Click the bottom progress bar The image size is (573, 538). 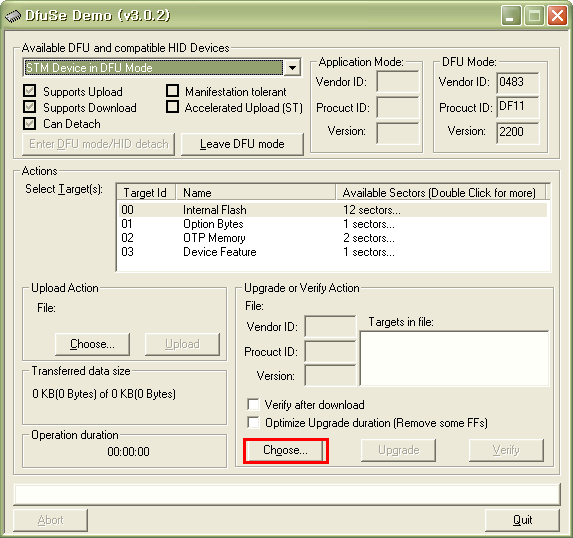click(x=287, y=495)
